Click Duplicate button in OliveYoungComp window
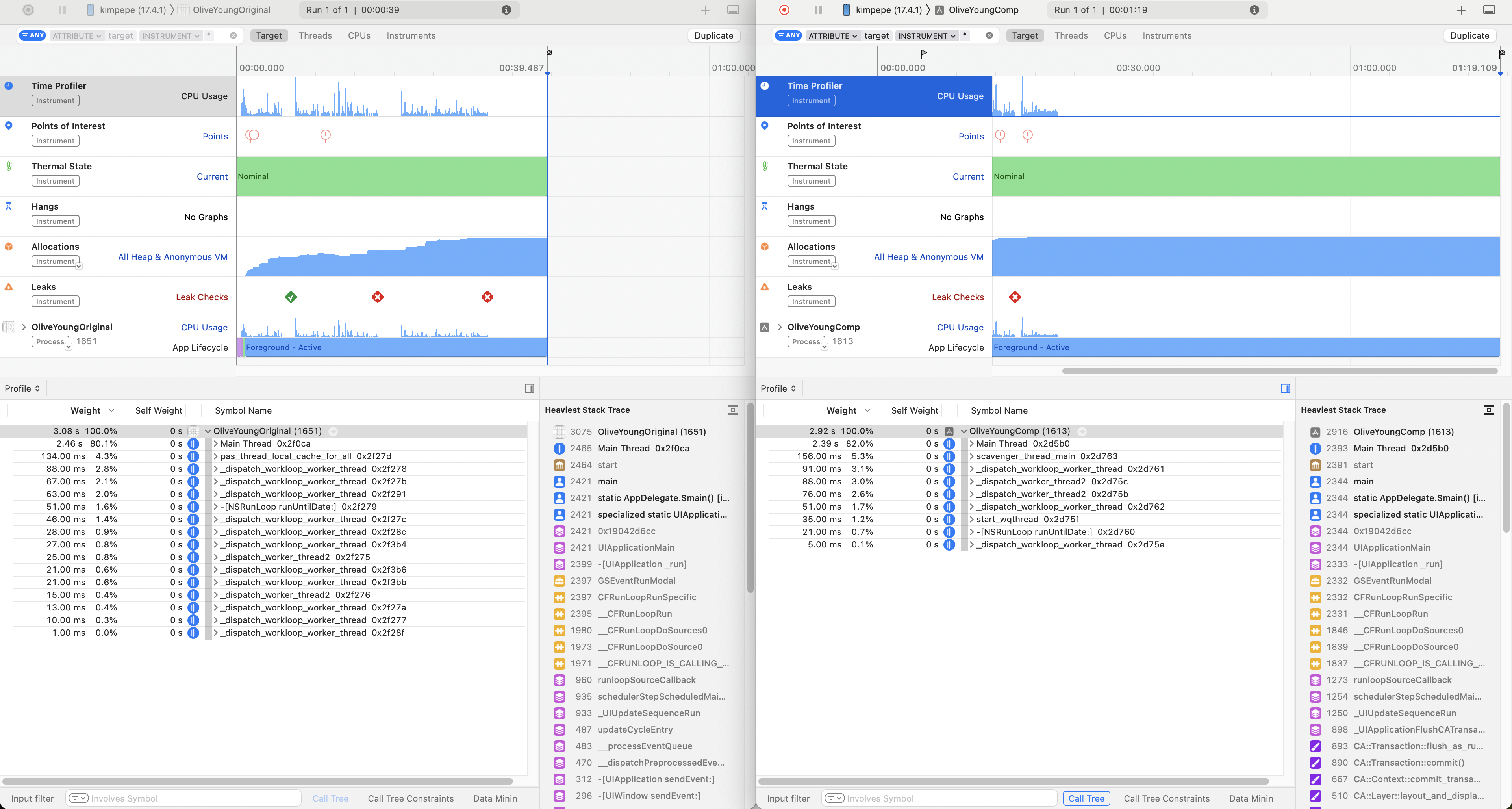Image resolution: width=1512 pixels, height=809 pixels. (x=1470, y=35)
